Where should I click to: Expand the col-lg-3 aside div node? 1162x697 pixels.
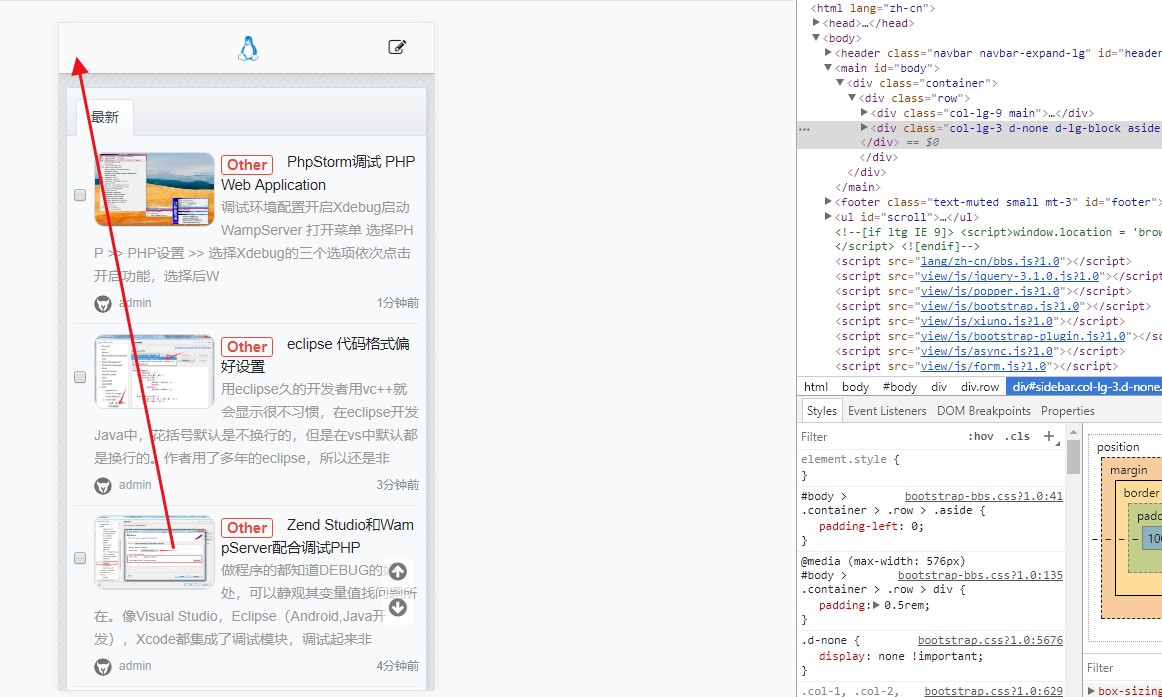[x=864, y=127]
